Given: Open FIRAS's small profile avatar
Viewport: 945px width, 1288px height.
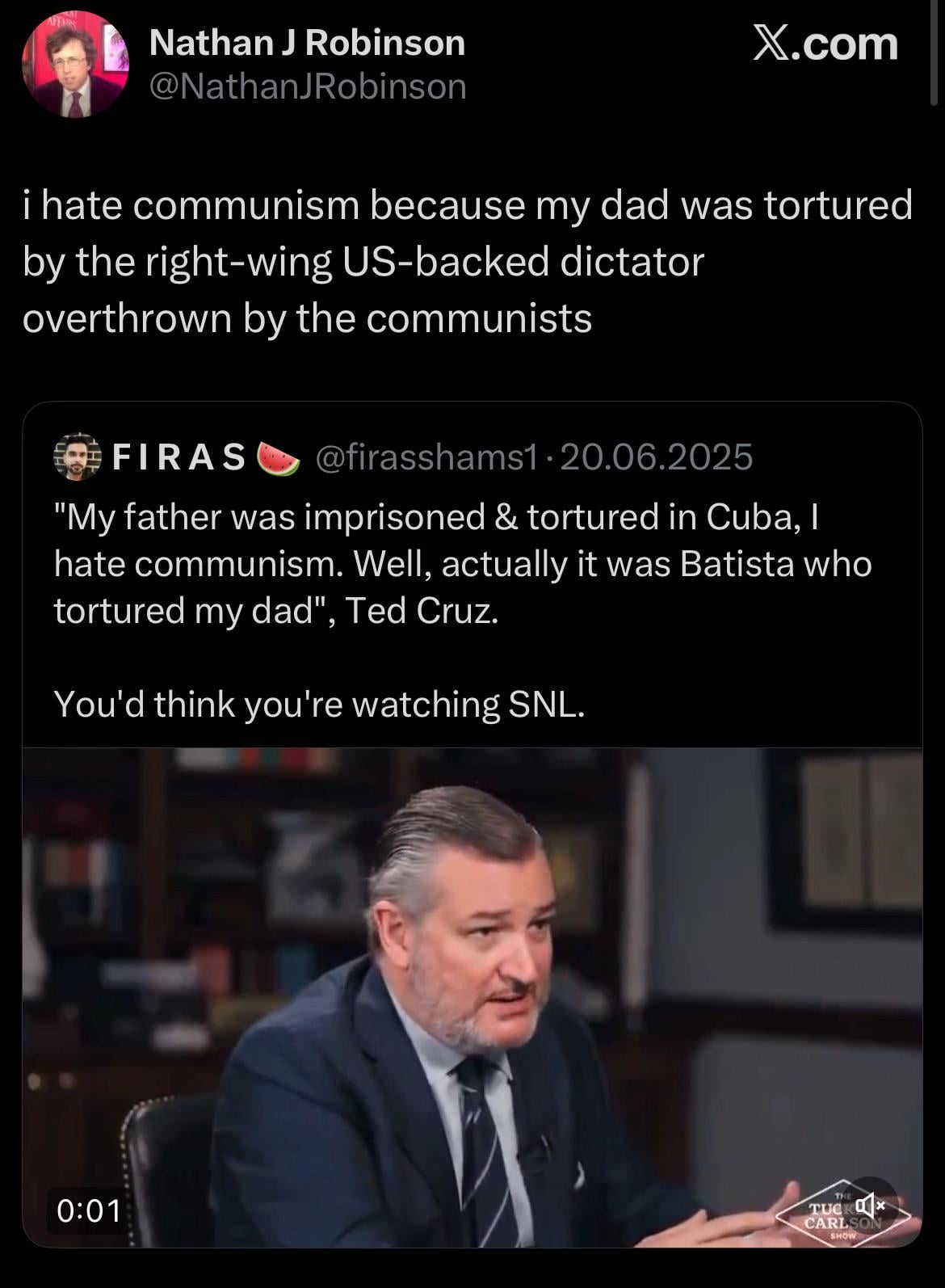Looking at the screenshot, I should click(x=77, y=457).
